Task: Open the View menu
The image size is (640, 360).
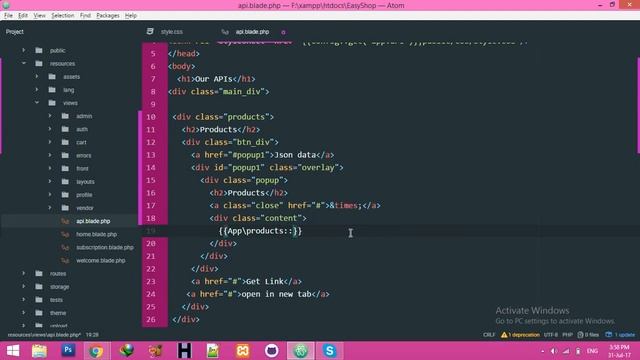Action: click(x=39, y=16)
